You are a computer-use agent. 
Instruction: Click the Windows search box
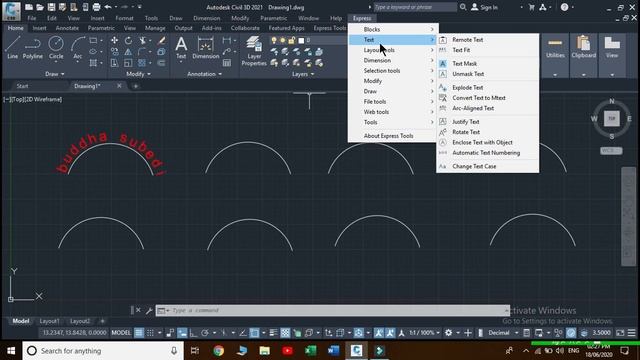102,351
